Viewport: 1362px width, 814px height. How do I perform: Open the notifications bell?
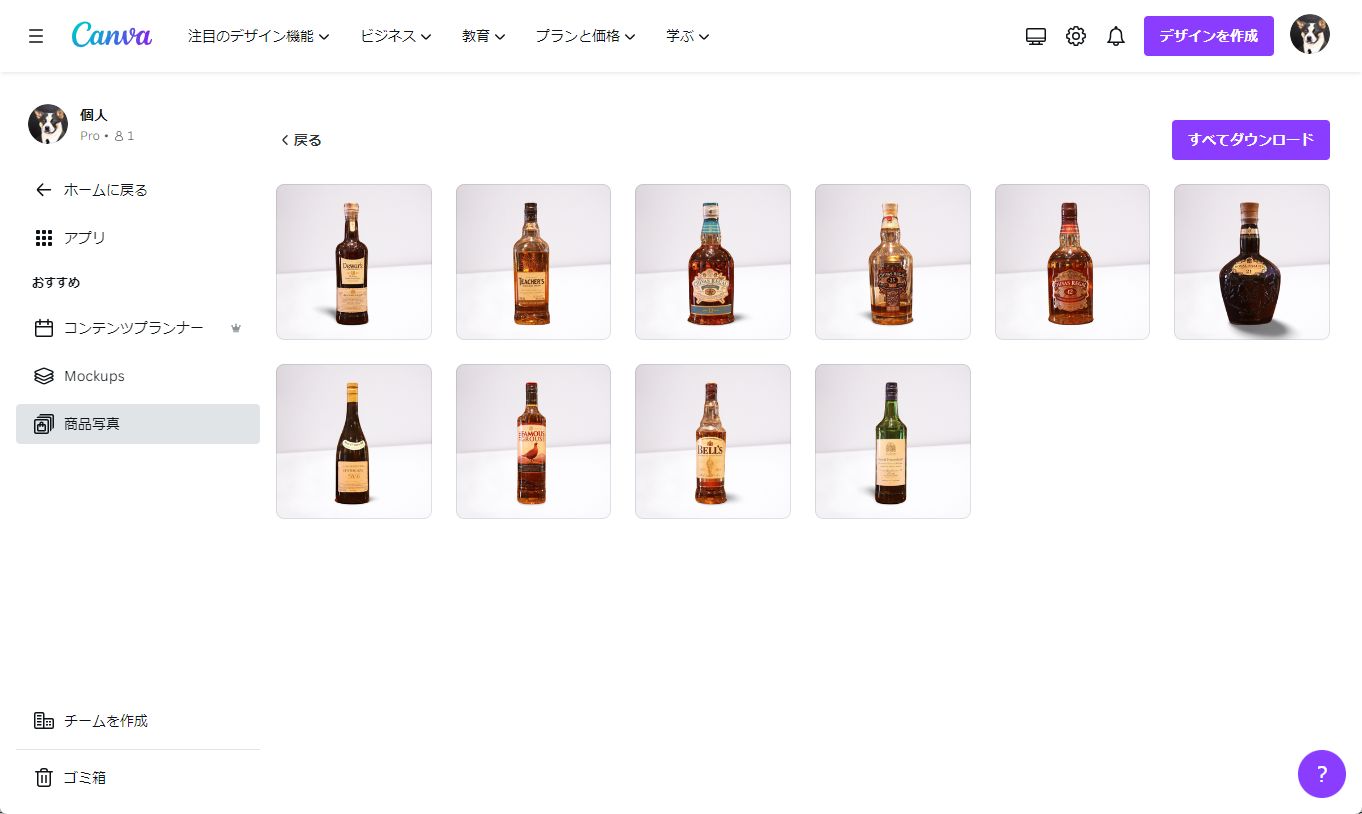tap(1116, 36)
